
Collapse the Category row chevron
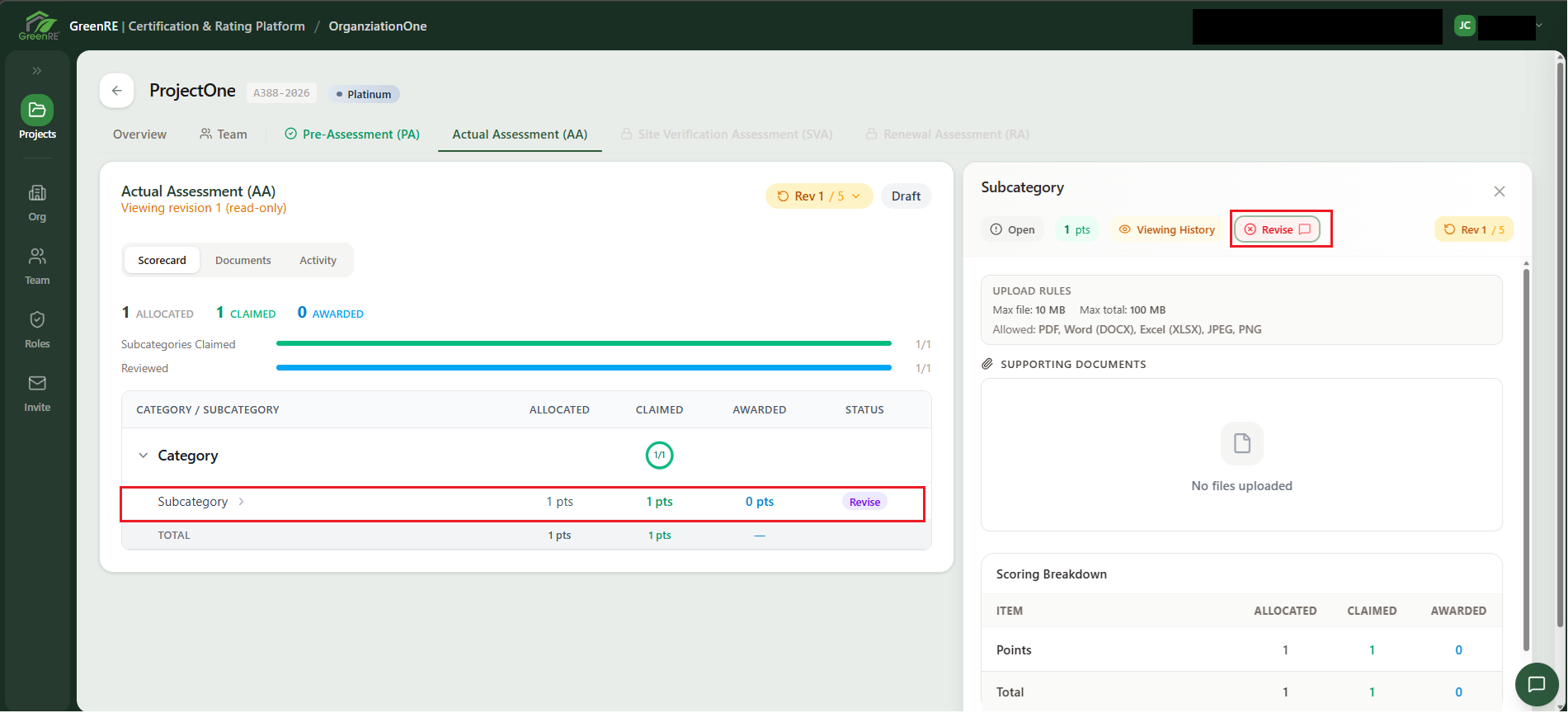pyautogui.click(x=144, y=456)
